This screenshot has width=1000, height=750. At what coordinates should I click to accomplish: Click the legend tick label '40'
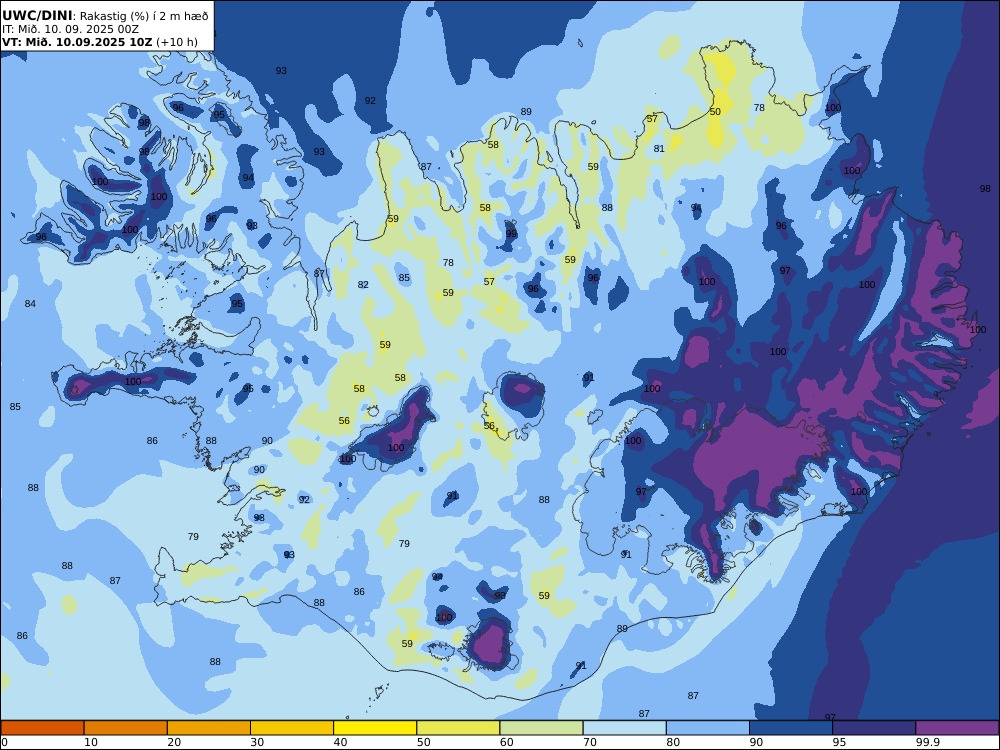(341, 742)
